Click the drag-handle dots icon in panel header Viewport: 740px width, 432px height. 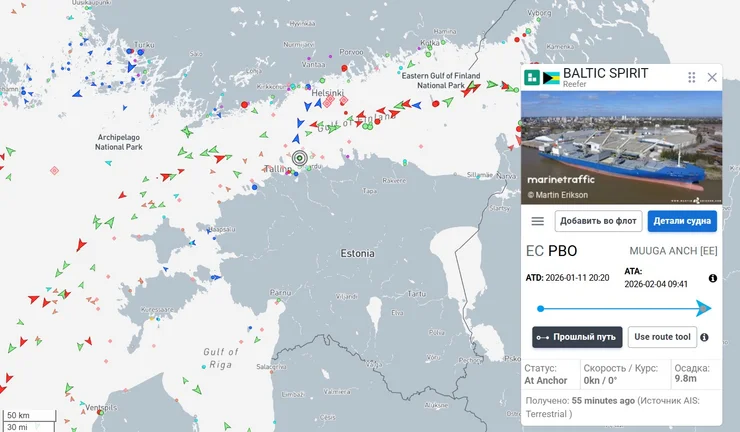(x=691, y=77)
